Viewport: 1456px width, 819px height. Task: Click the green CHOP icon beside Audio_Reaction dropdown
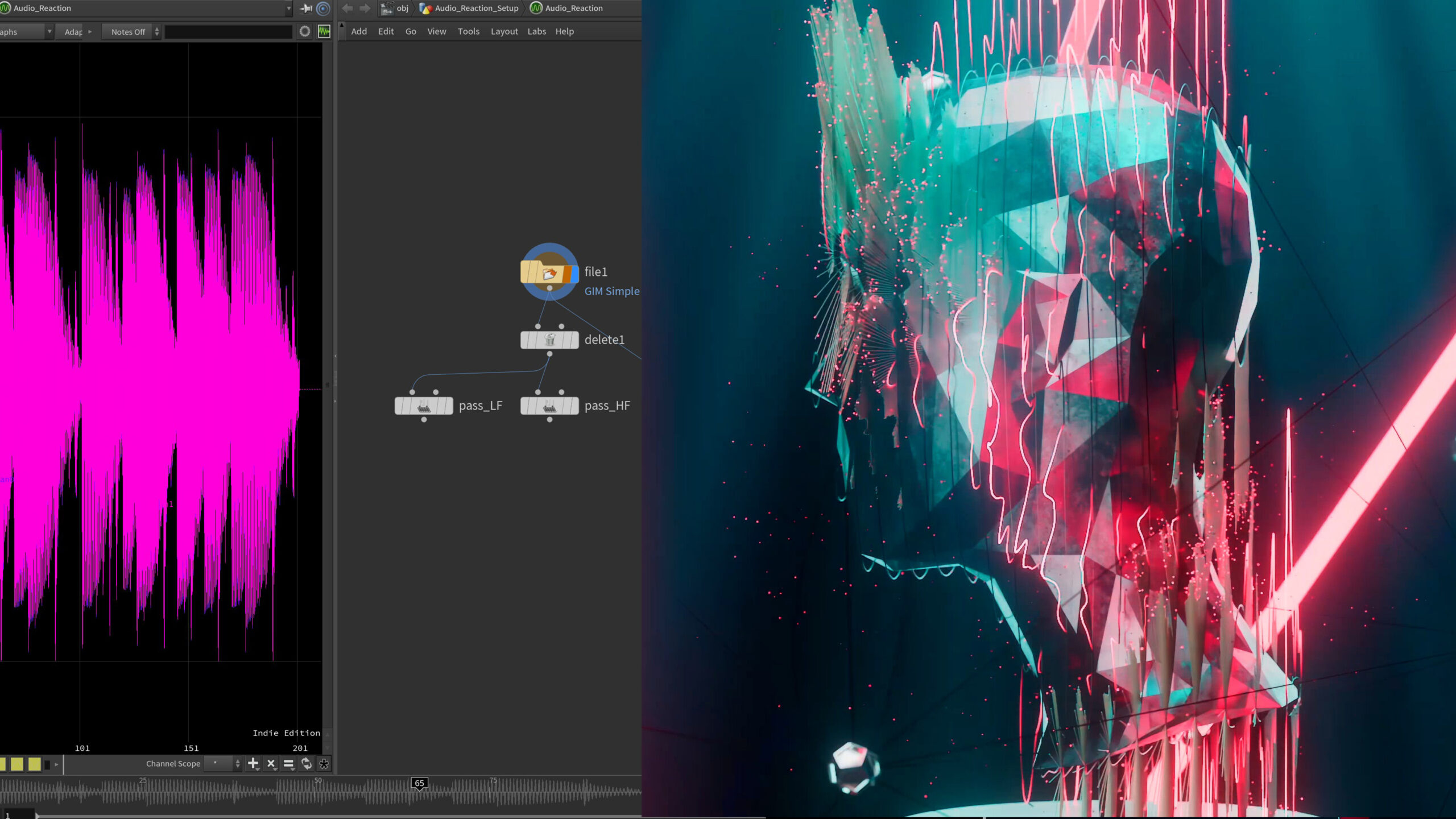6,8
